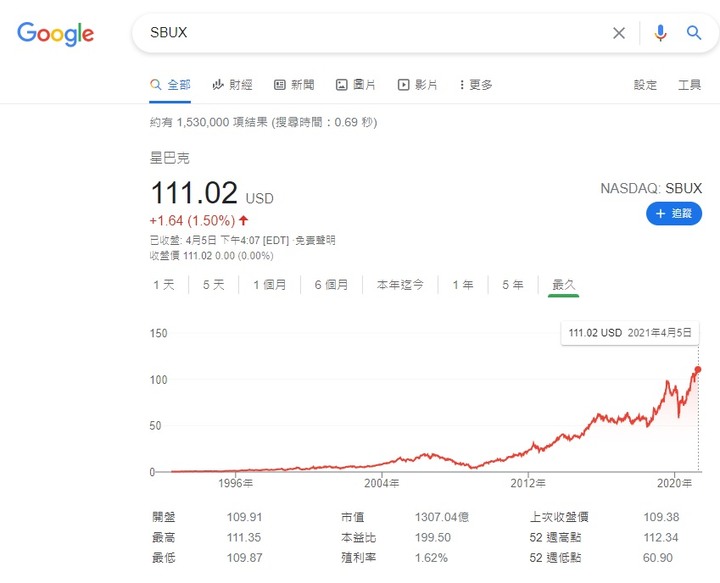Click the red endpoint marker on chart
720x583 pixels.
pyautogui.click(x=698, y=370)
